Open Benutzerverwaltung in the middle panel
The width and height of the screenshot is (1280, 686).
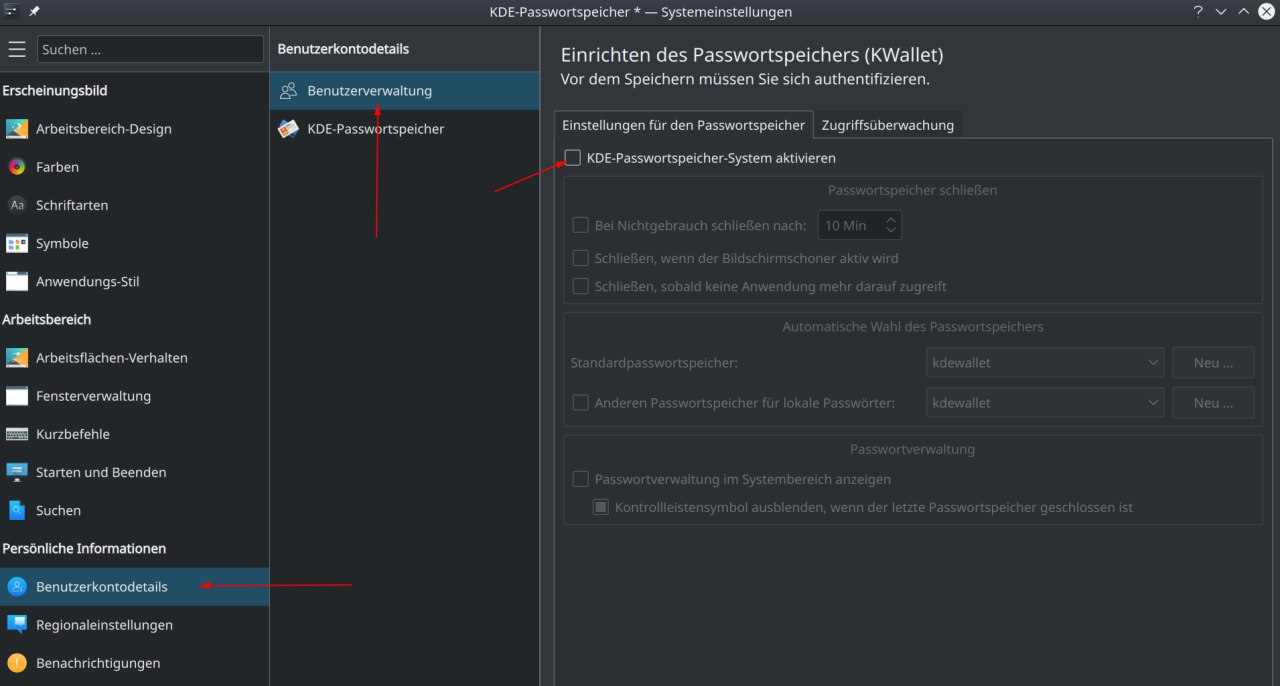coord(404,91)
